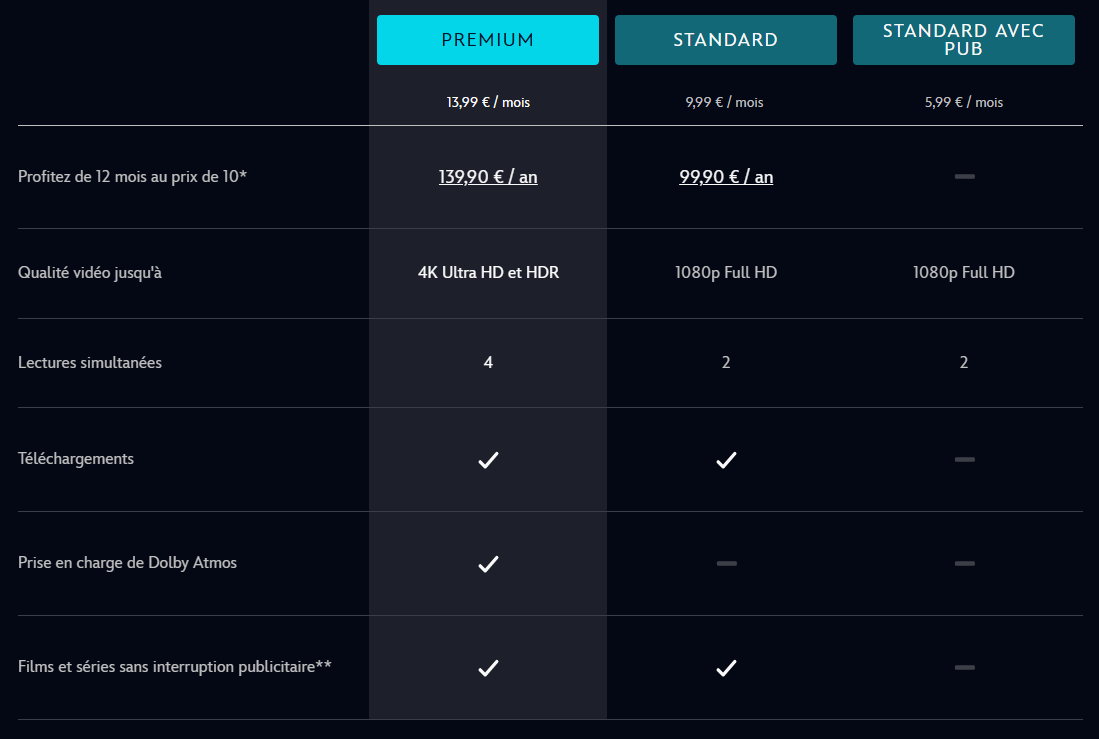Click the 4K Ultra HD et HDR cell

tap(488, 272)
